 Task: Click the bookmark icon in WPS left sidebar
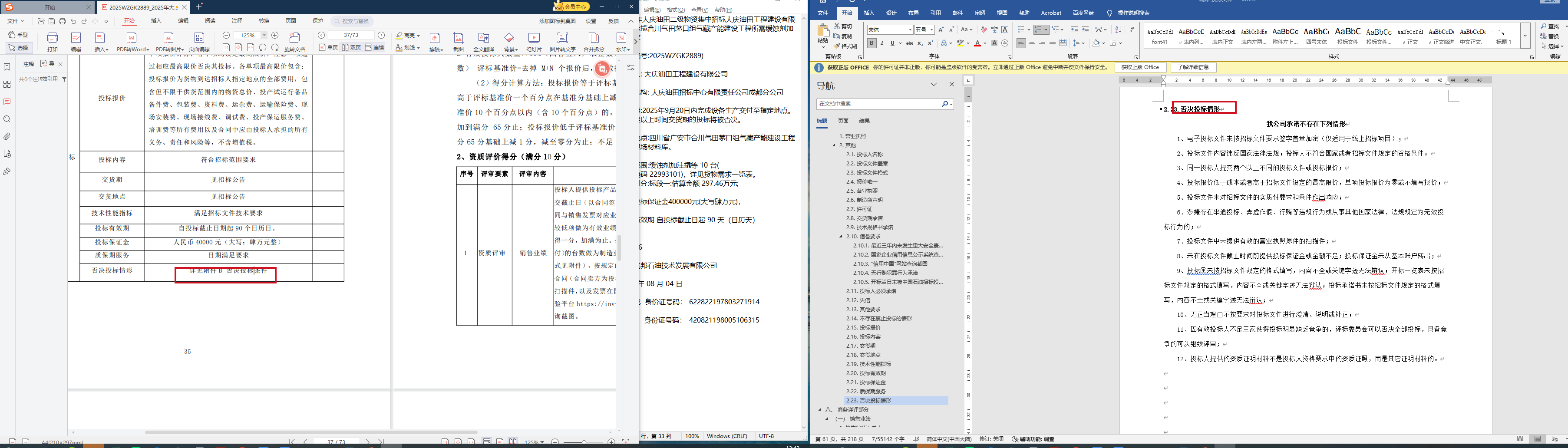(x=7, y=67)
